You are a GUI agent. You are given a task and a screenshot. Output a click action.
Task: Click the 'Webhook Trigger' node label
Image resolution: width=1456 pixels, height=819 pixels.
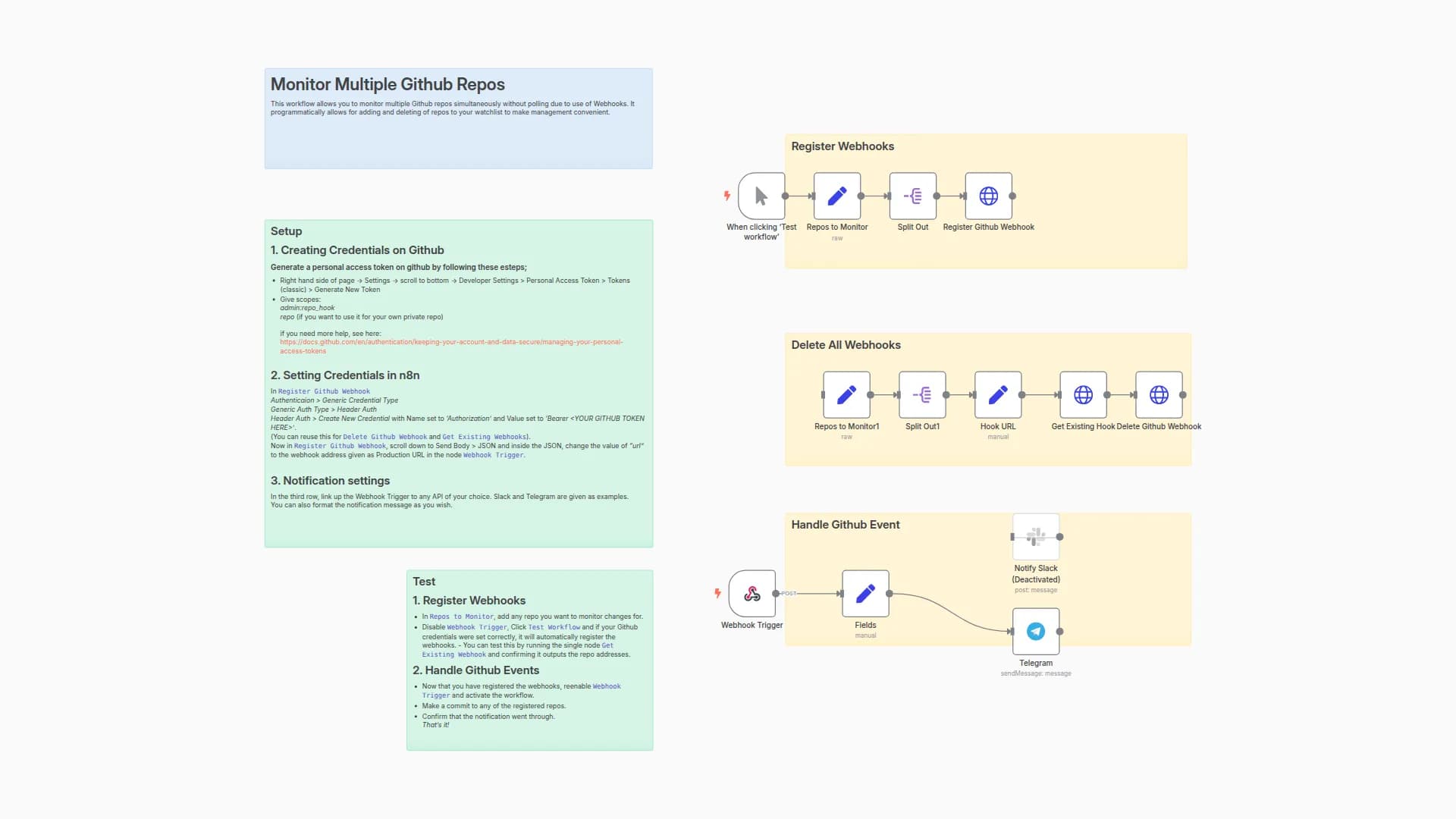pyautogui.click(x=752, y=626)
